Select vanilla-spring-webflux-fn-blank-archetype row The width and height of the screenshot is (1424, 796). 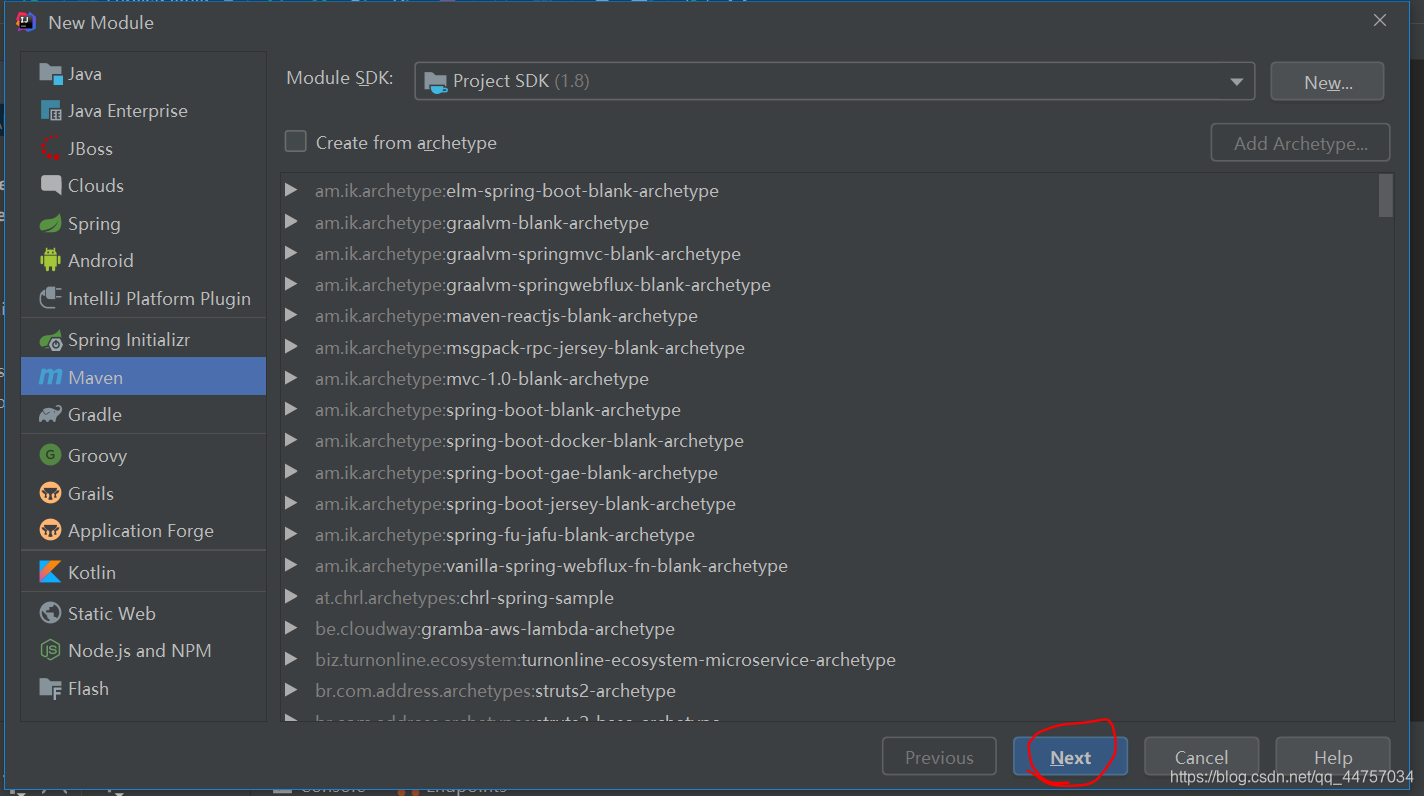point(829,565)
